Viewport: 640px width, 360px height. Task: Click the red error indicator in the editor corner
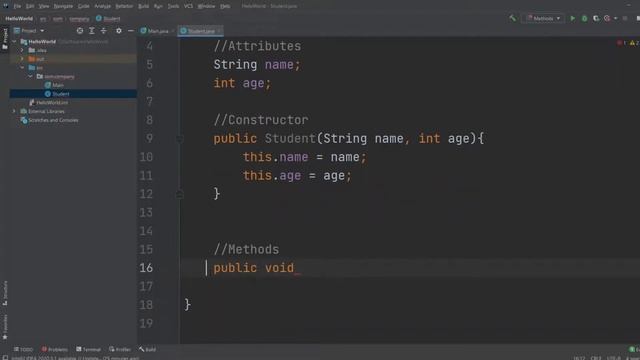(621, 43)
